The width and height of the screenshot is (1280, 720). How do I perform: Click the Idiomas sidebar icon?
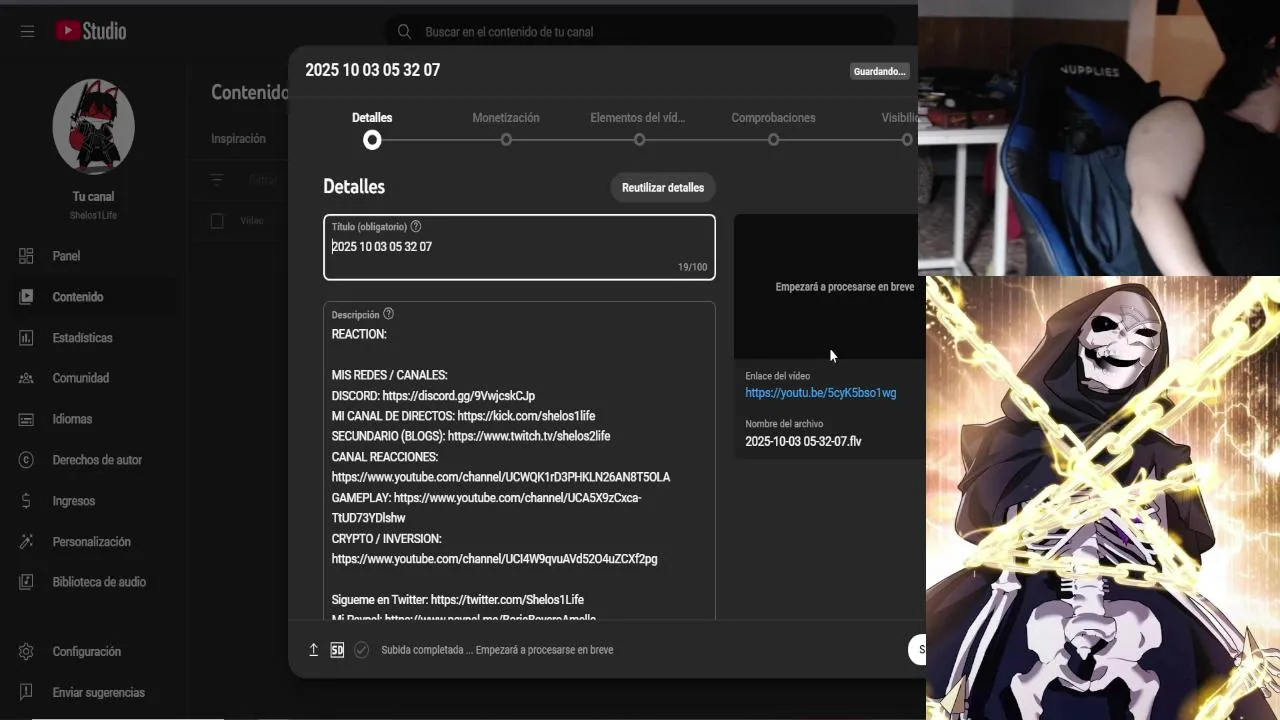pos(26,419)
